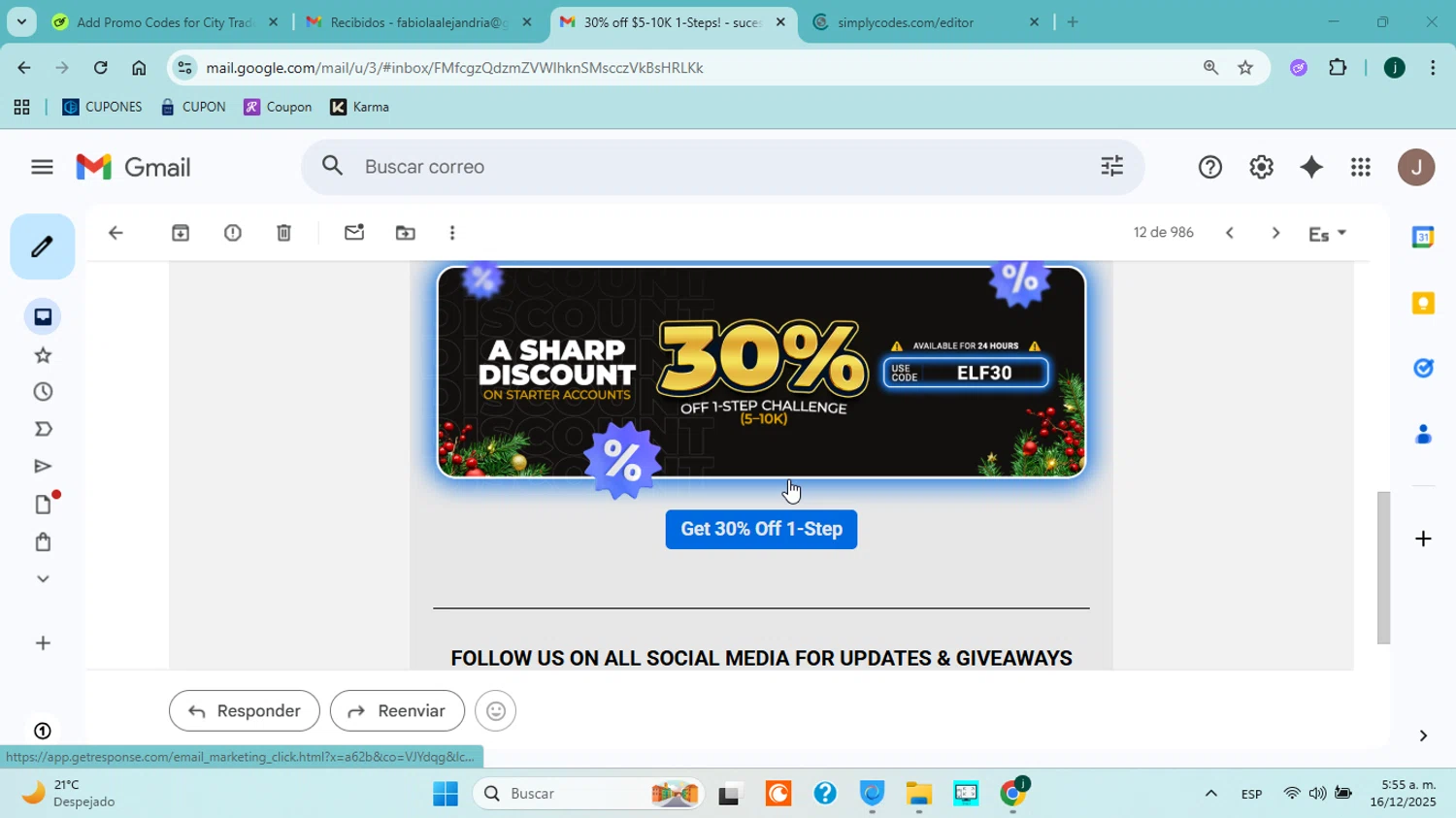The height and width of the screenshot is (818, 1456).
Task: Open File Explorer from taskbar
Action: (x=919, y=794)
